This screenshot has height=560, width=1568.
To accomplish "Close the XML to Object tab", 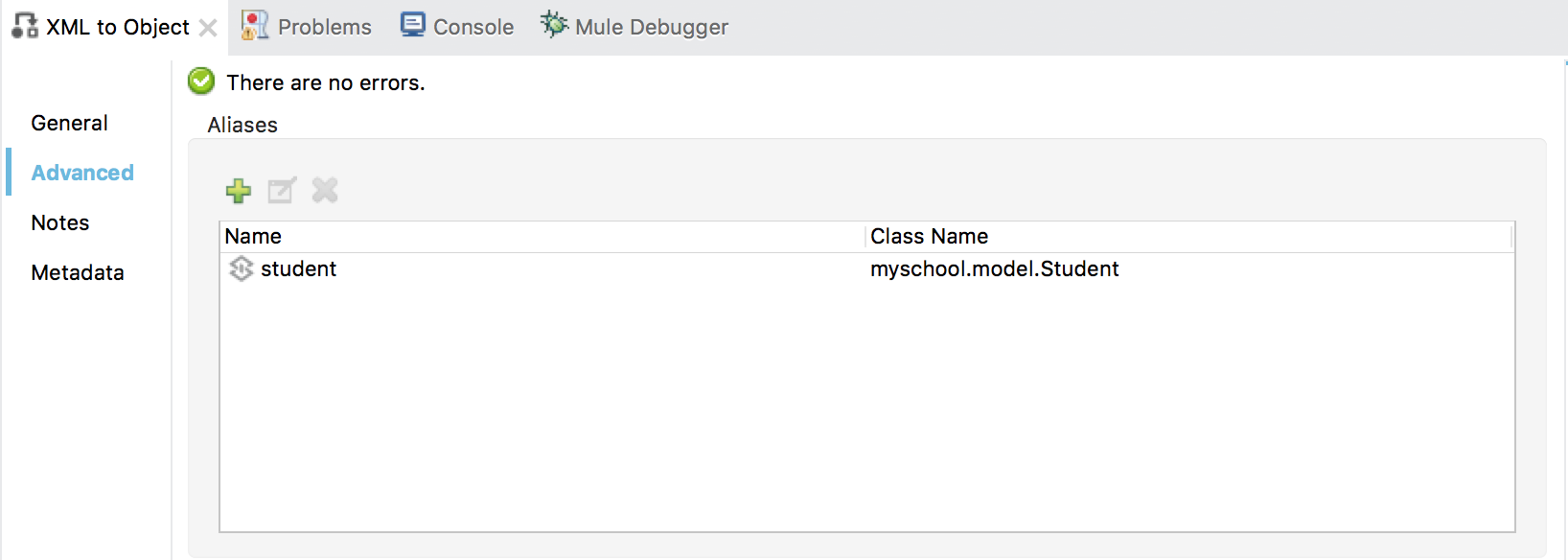I will (x=208, y=28).
